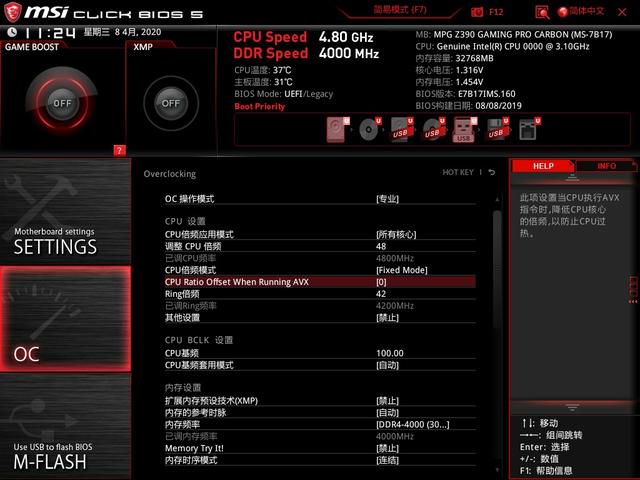
Task: Switch to the HELP tab
Action: (x=543, y=166)
